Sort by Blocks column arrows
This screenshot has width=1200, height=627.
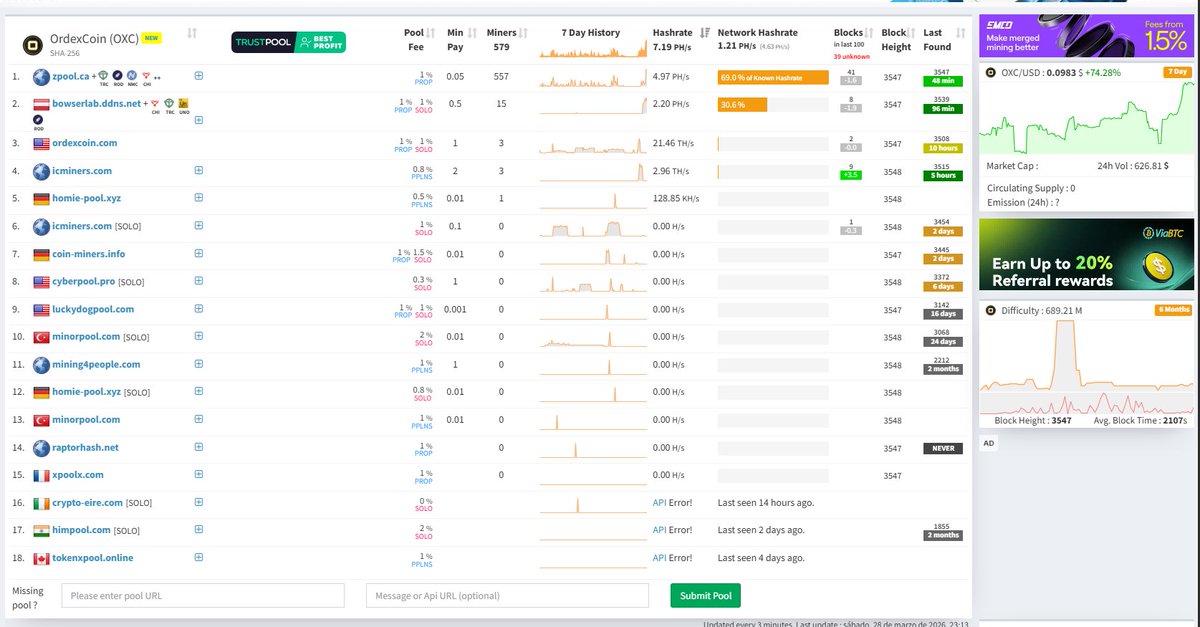pos(869,33)
